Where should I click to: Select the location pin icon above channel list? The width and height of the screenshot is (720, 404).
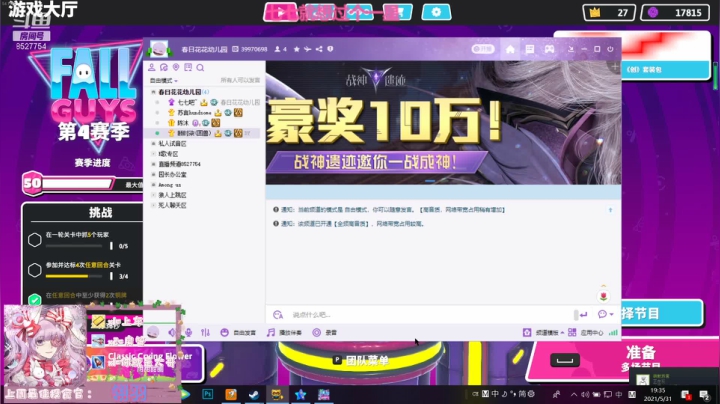point(176,67)
